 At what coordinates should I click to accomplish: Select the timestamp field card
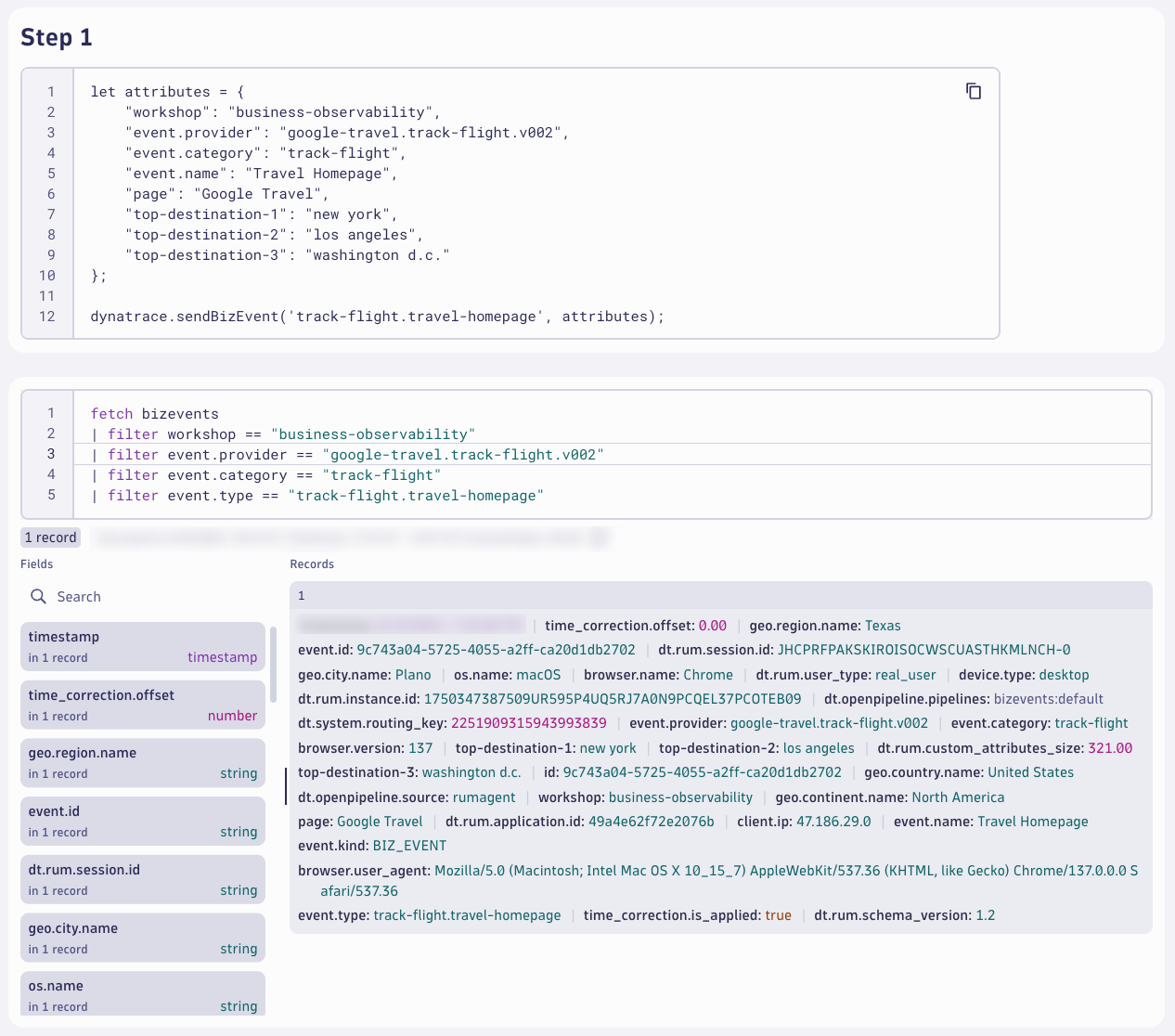pos(143,646)
